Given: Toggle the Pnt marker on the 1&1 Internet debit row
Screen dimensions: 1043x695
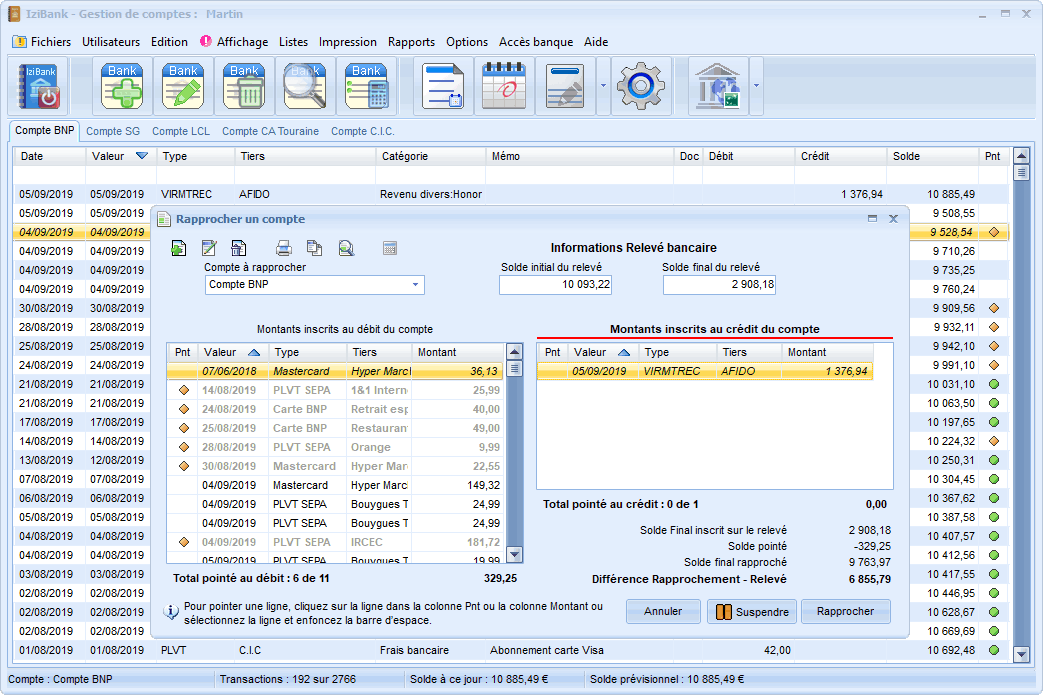Looking at the screenshot, I should pyautogui.click(x=183, y=390).
